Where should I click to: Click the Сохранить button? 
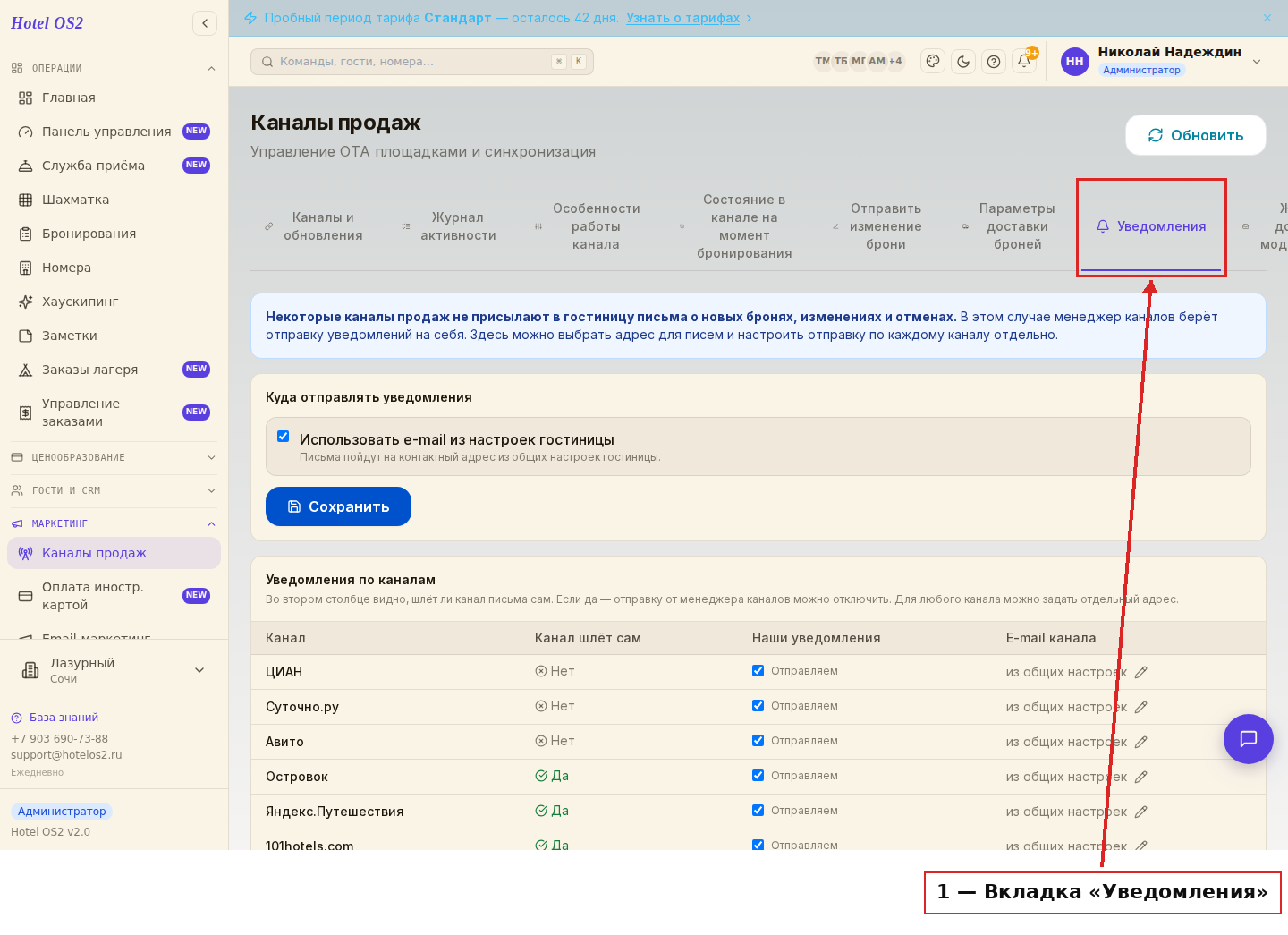click(338, 506)
